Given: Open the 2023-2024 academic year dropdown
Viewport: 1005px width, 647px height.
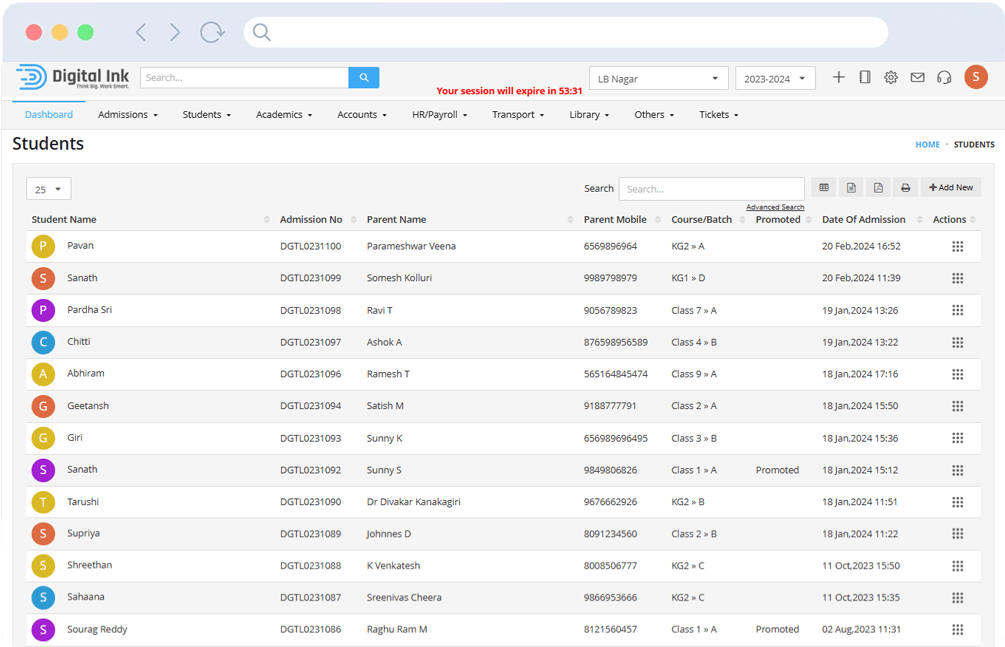Looking at the screenshot, I should click(x=775, y=78).
